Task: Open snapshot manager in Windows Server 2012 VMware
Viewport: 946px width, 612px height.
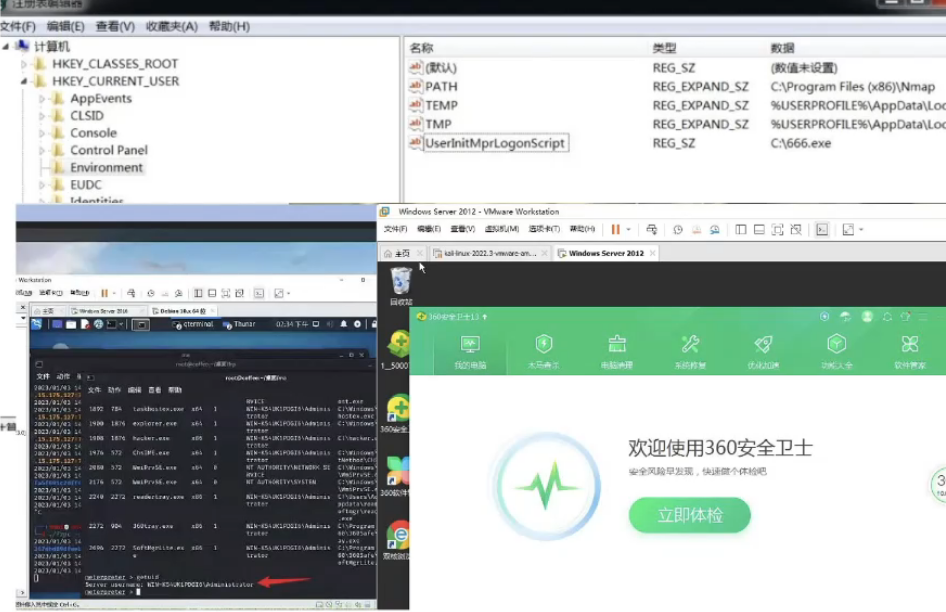Action: coord(715,229)
